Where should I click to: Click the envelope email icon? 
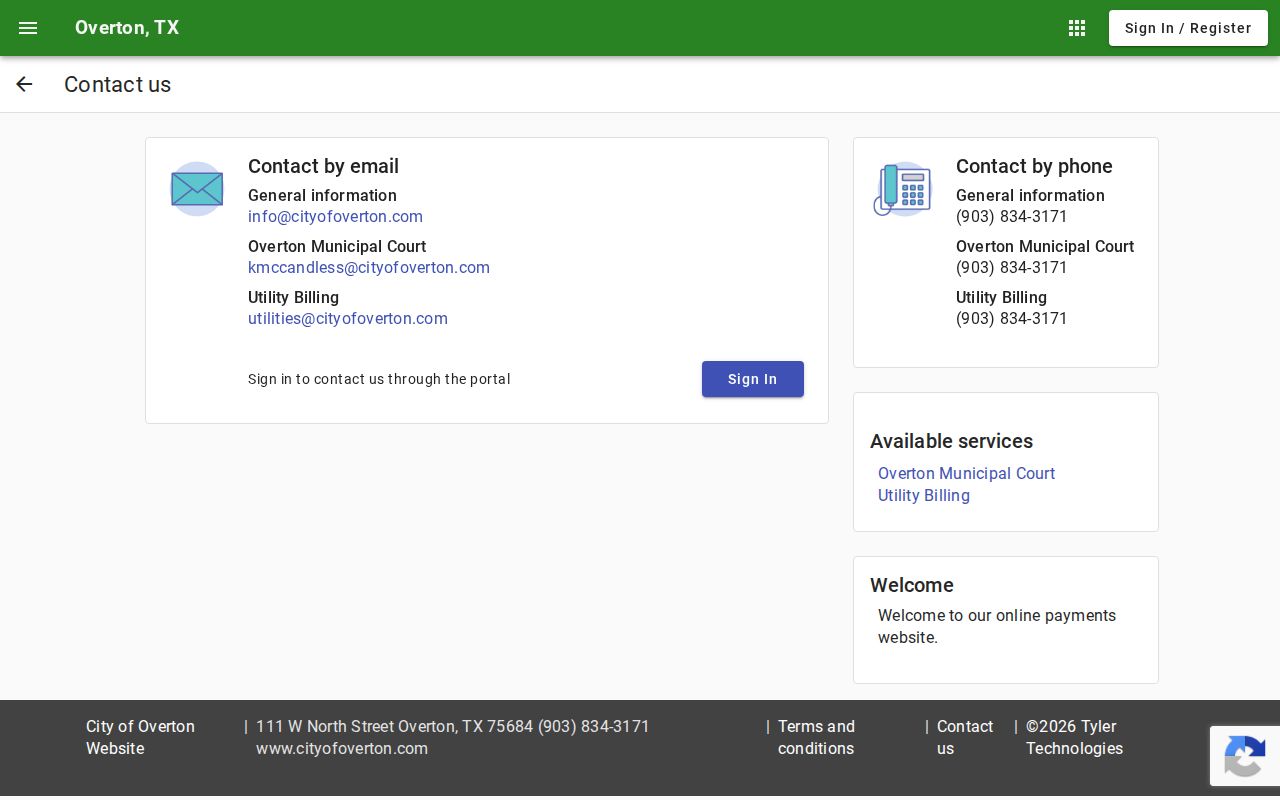pos(197,189)
